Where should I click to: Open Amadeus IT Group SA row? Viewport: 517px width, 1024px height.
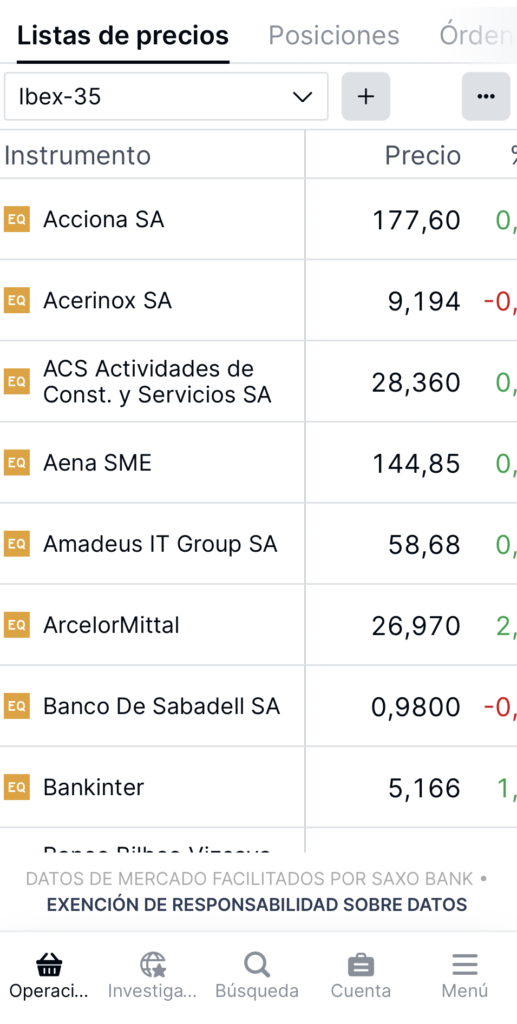tap(258, 545)
